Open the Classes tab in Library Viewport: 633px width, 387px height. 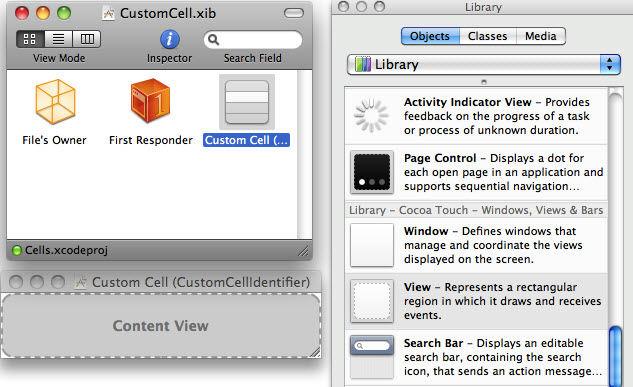(488, 36)
